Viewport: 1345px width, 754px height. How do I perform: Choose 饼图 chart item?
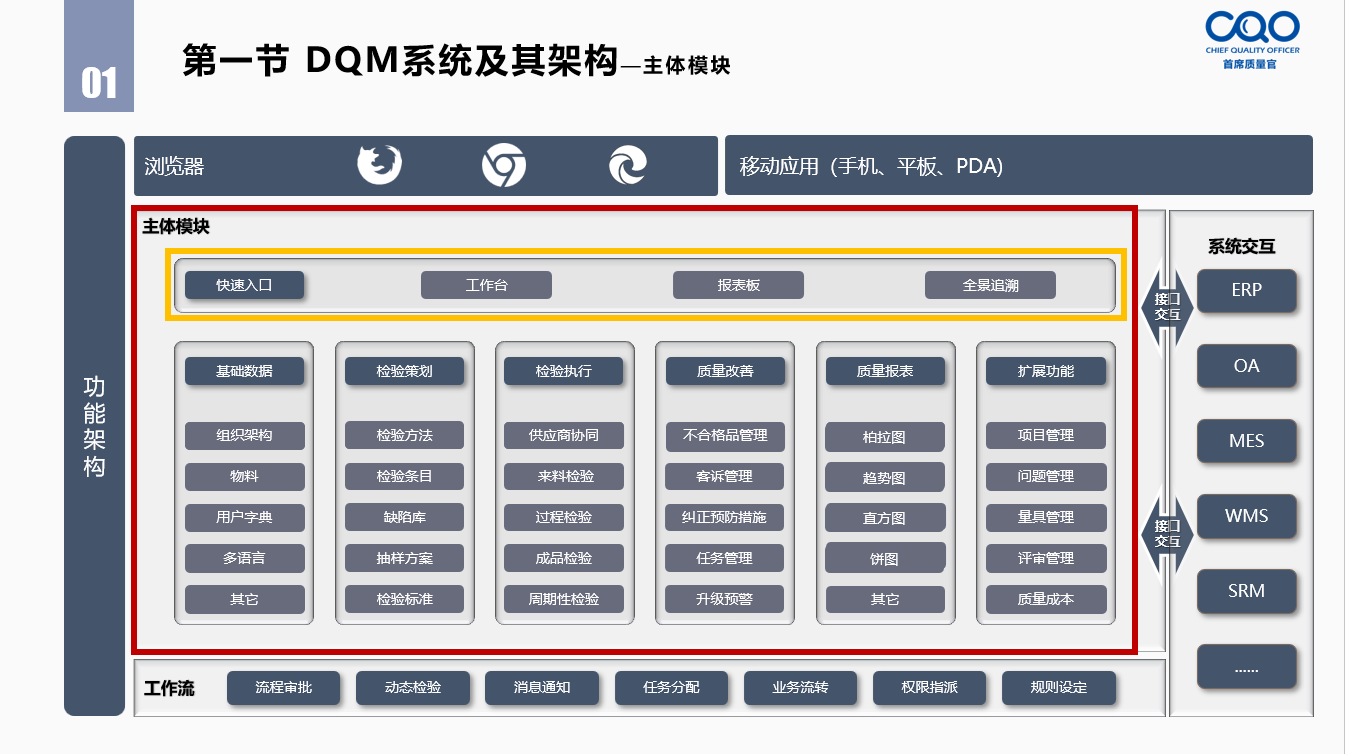pyautogui.click(x=885, y=558)
